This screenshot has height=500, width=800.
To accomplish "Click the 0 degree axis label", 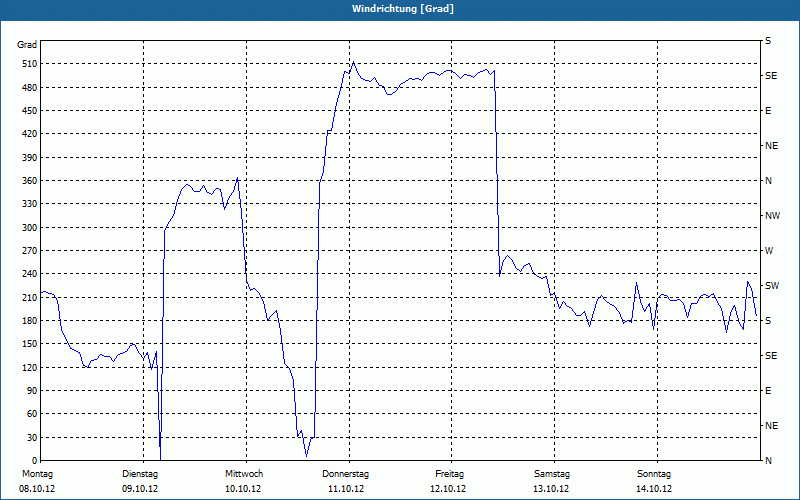I will (34, 461).
